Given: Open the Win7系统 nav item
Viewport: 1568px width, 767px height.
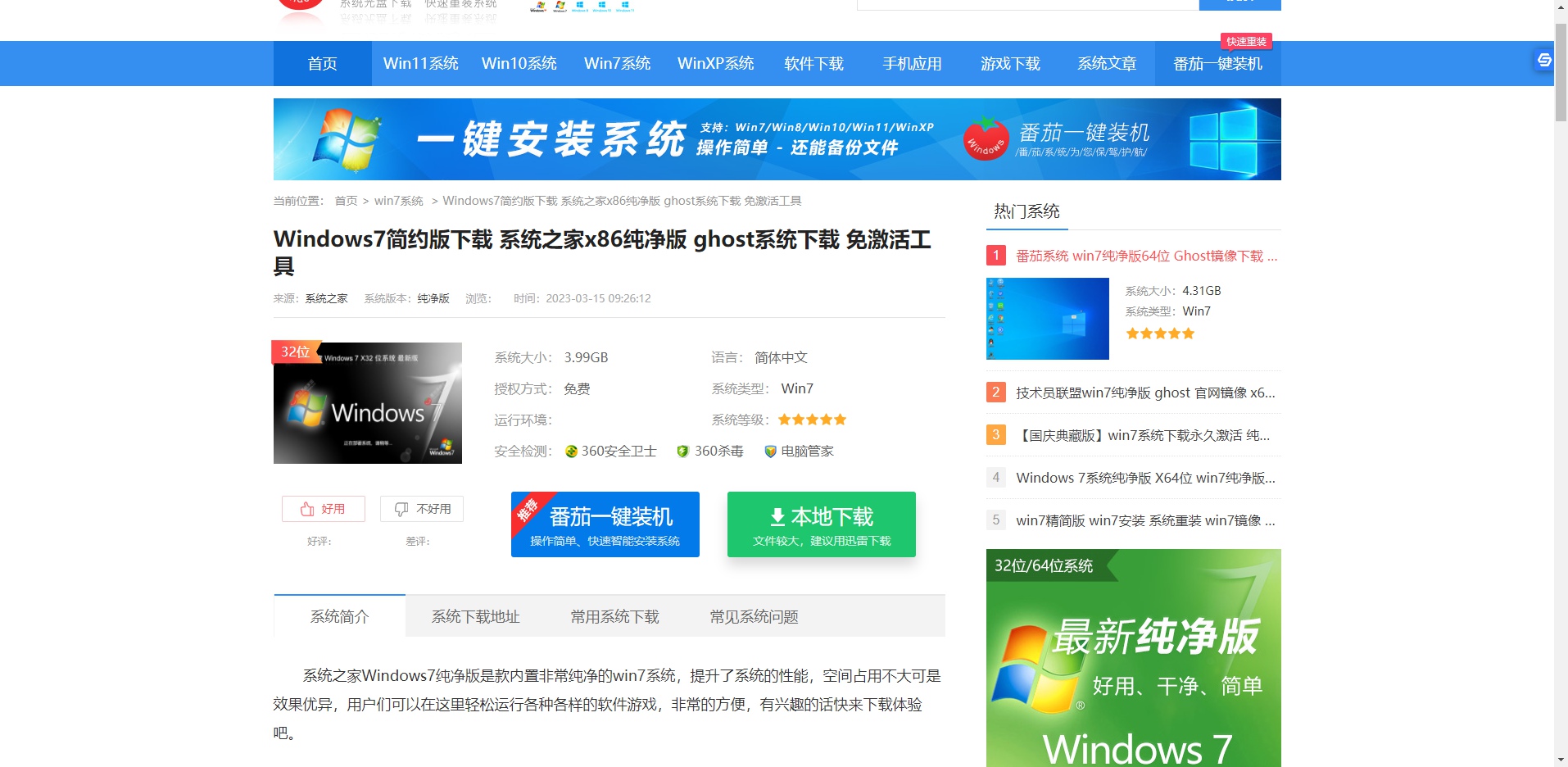Looking at the screenshot, I should (618, 63).
